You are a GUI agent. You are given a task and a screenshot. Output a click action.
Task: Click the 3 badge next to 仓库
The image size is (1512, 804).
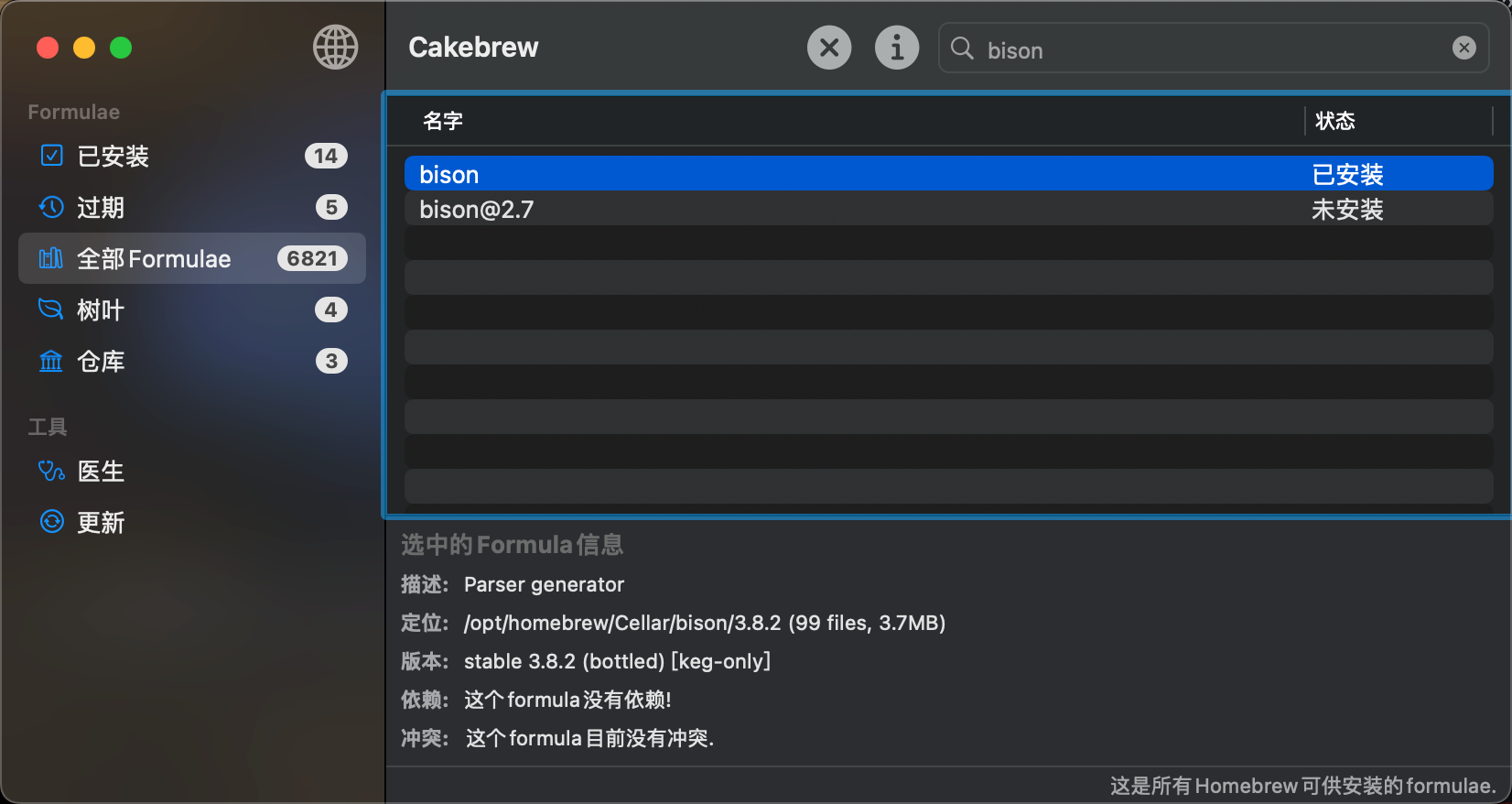point(331,361)
